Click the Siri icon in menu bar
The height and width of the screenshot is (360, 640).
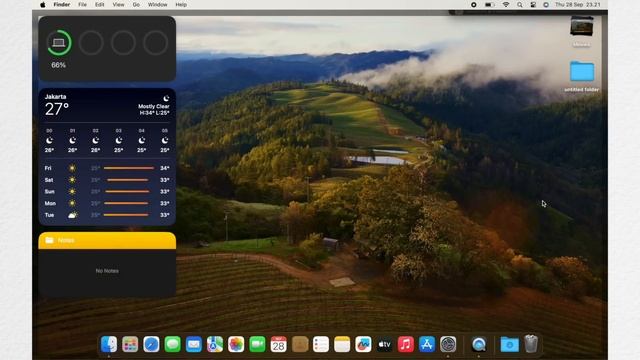point(546,5)
